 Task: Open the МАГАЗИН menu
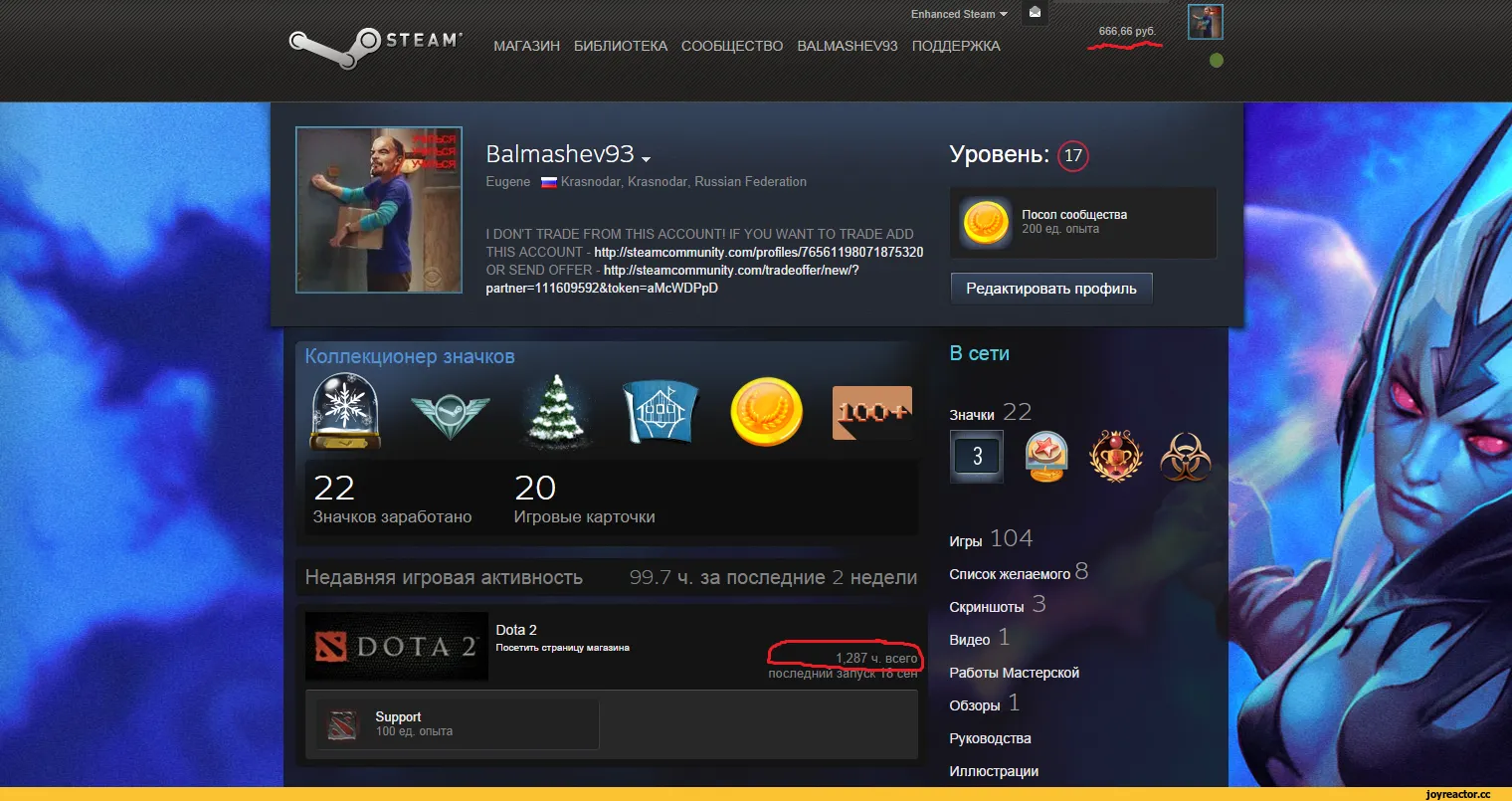[x=526, y=46]
